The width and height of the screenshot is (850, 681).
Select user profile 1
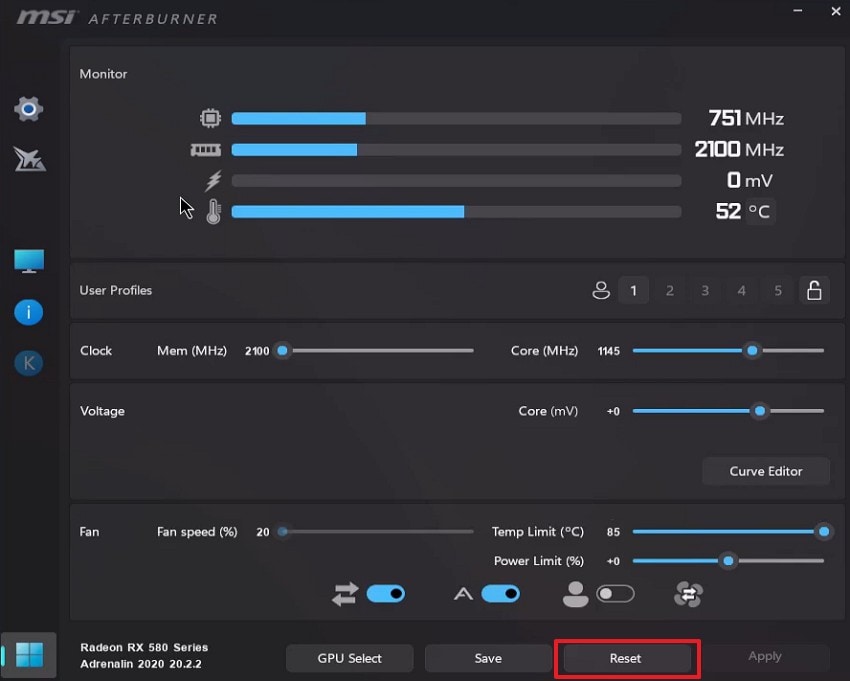633,291
